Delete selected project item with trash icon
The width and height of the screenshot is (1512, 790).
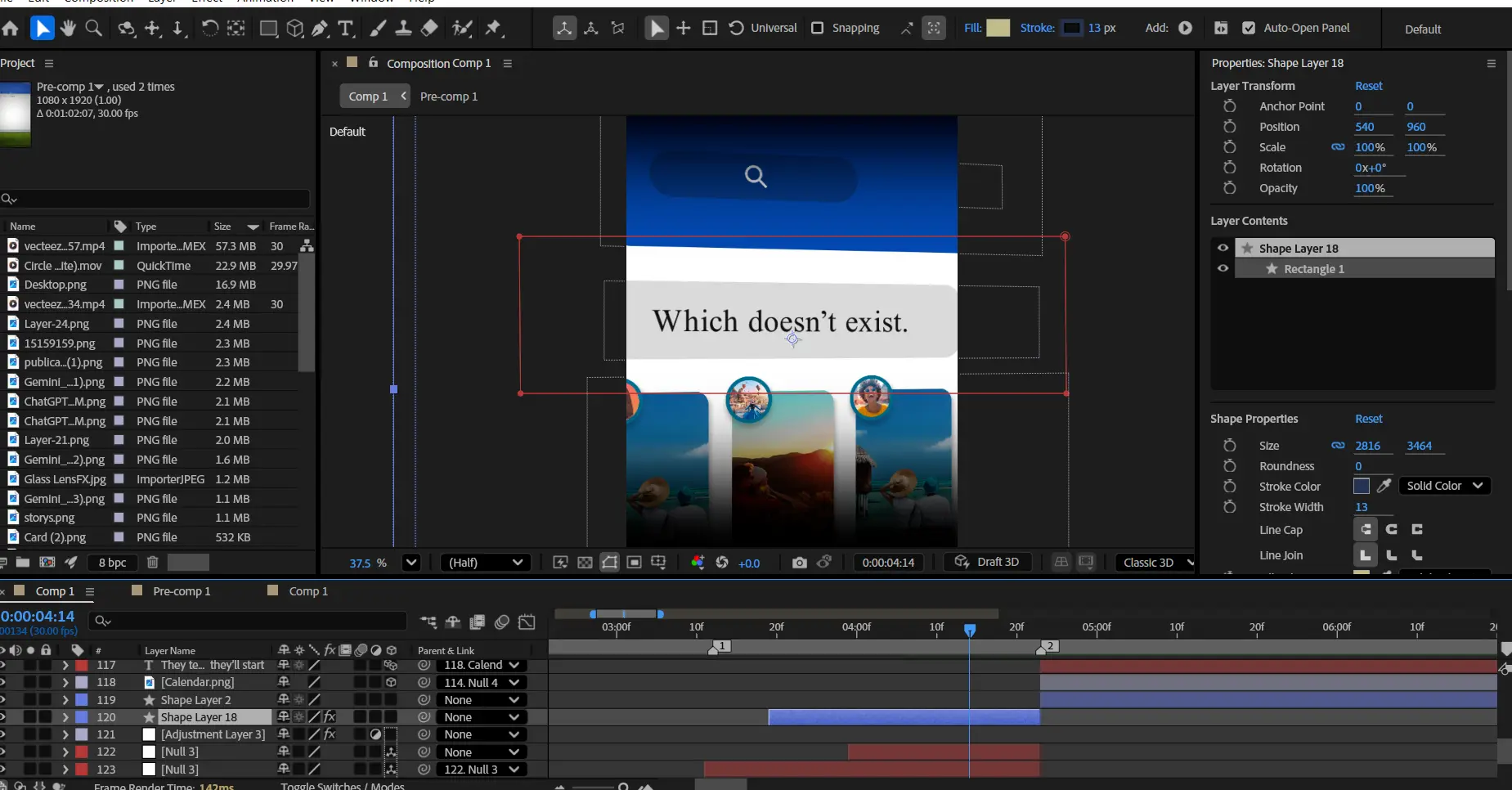click(152, 563)
